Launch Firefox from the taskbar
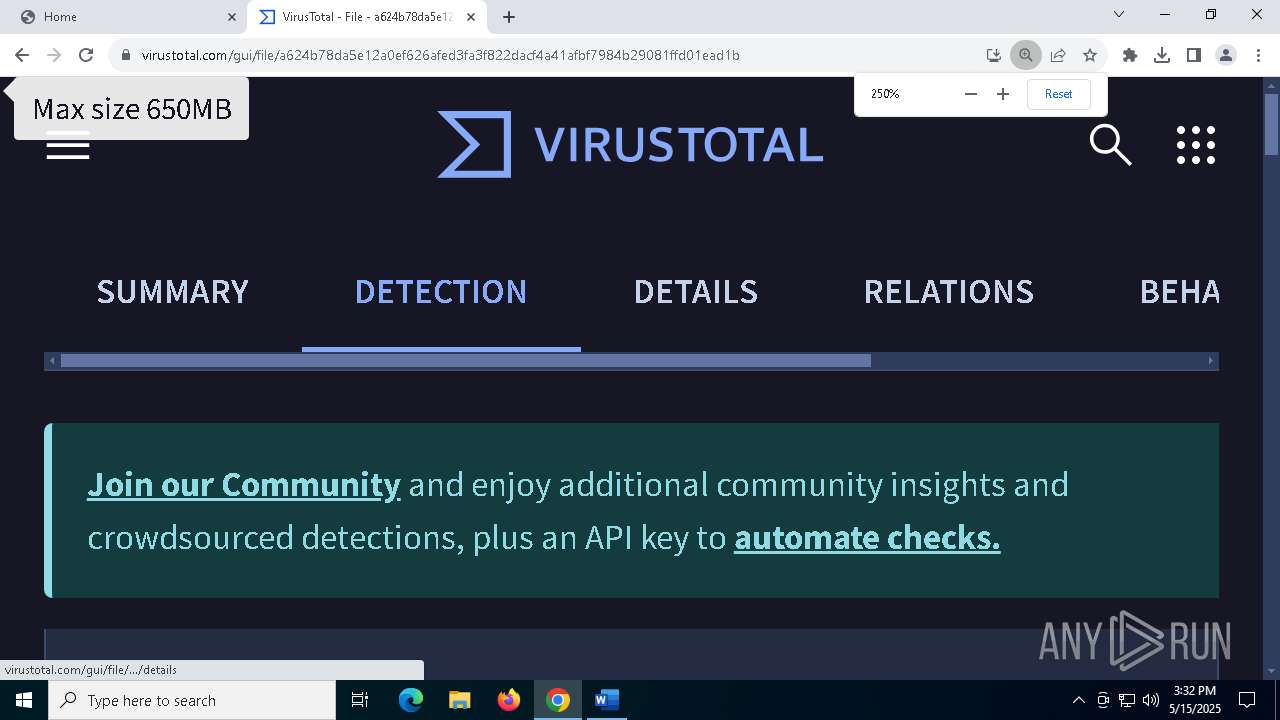Screen dimensions: 1280x720 coord(509,700)
